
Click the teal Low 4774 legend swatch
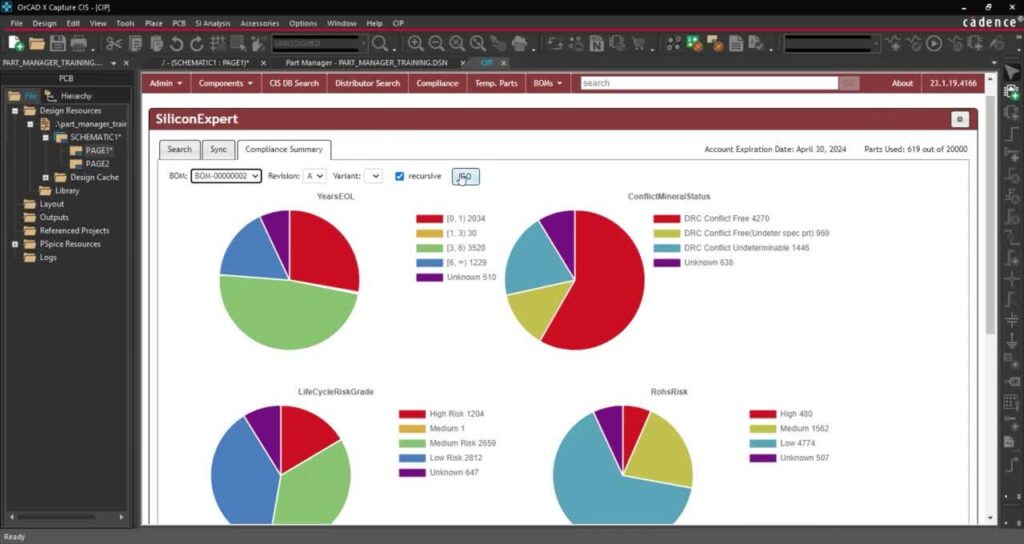(x=763, y=443)
